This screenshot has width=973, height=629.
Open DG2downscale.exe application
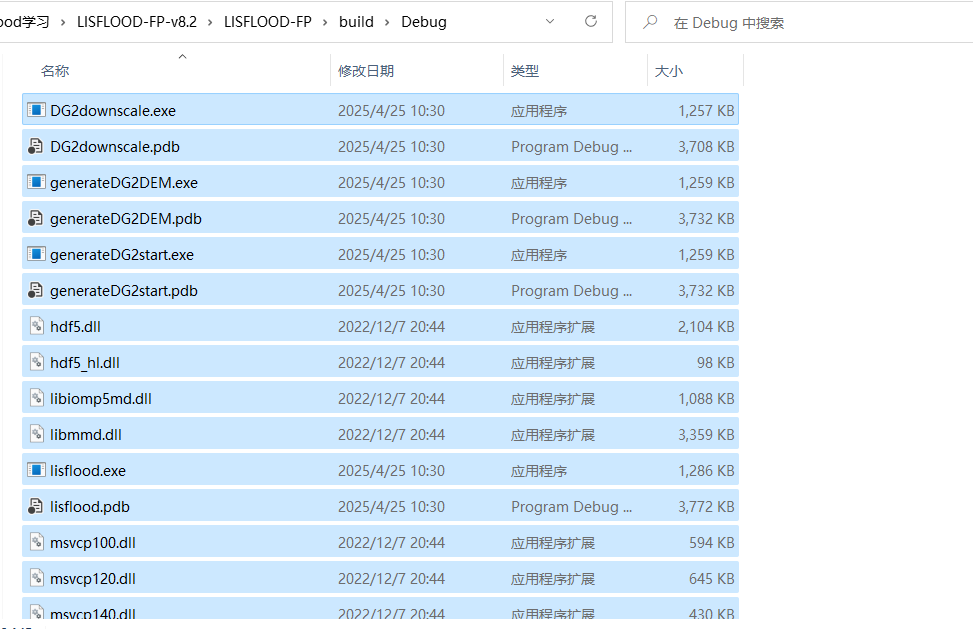click(110, 110)
